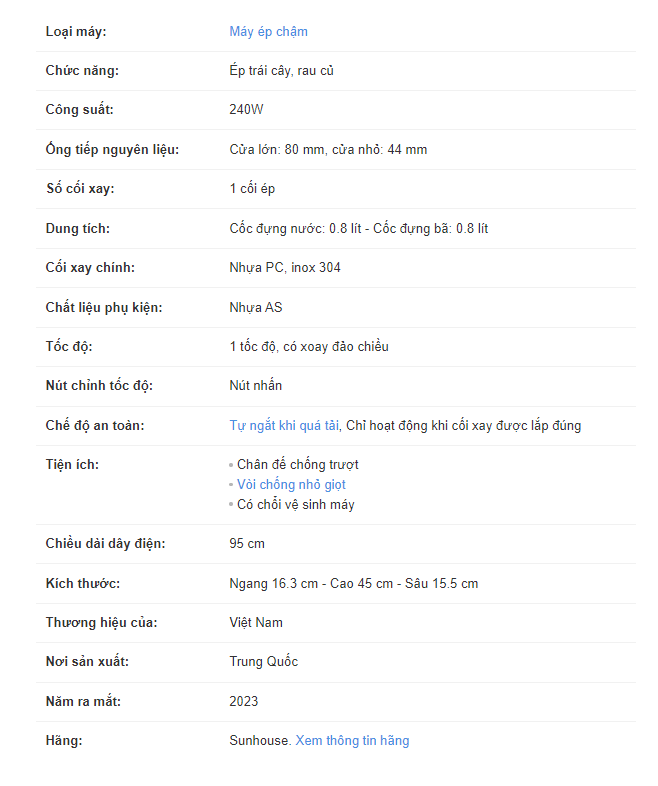Viewport: 658px width, 786px height.
Task: Open the 'Máy ép chậm' link
Action: [268, 32]
